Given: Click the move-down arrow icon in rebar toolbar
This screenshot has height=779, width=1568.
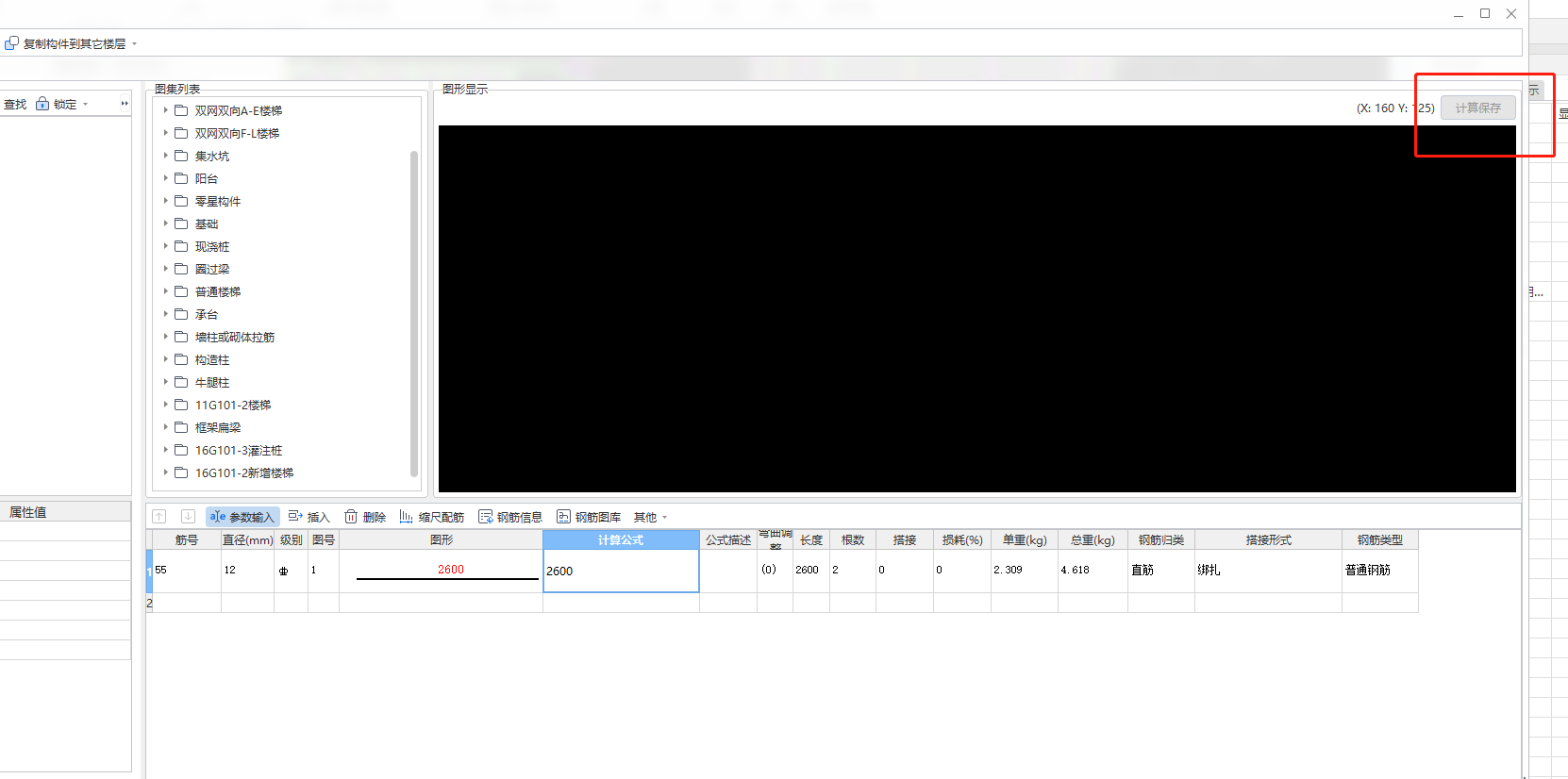Looking at the screenshot, I should point(188,516).
